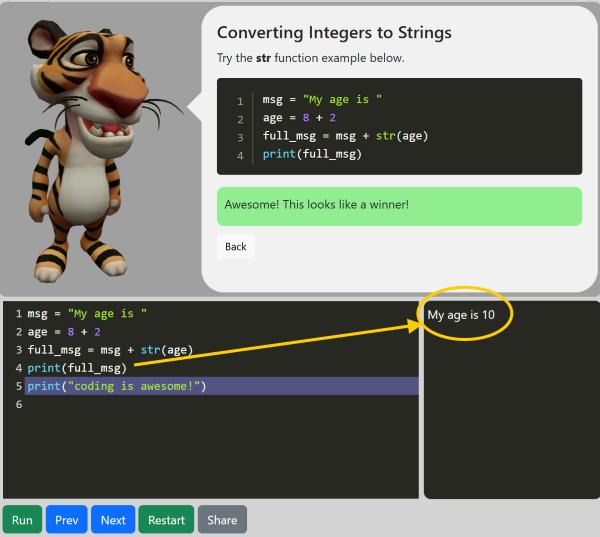600x537 pixels.
Task: Click line number 5 in editor gutter
Action: pos(18,386)
